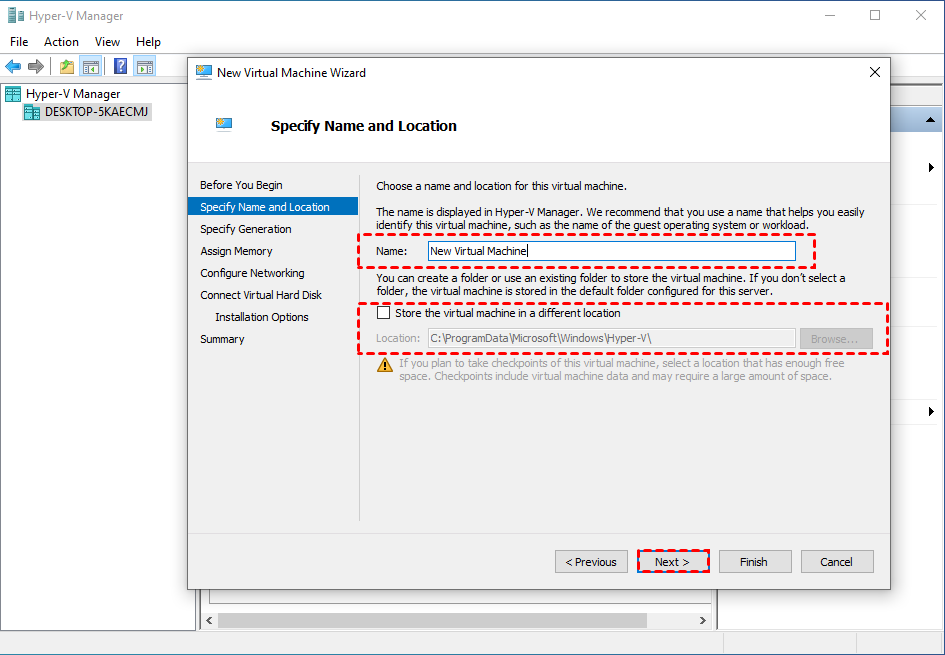The height and width of the screenshot is (655, 945).
Task: Toggle the Show/Hide Action Pane icon
Action: pos(144,66)
